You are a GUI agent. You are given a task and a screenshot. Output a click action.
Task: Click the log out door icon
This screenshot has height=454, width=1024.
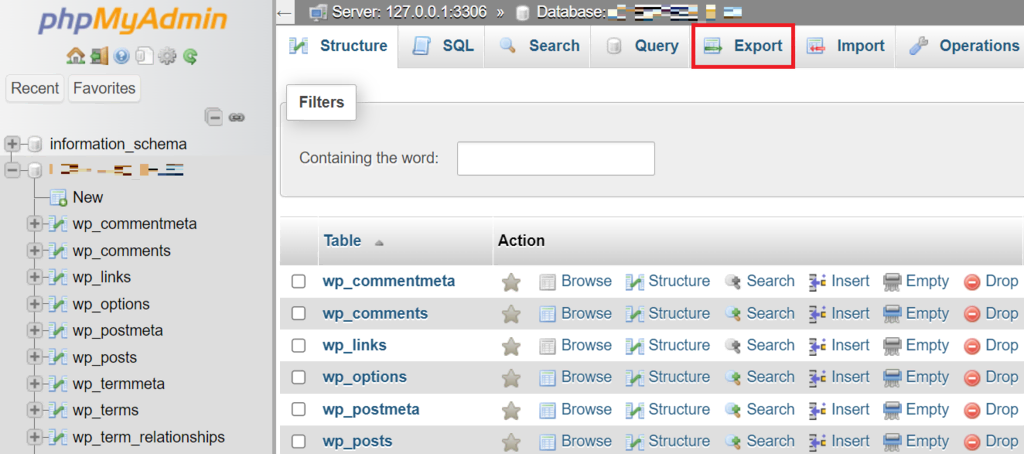tap(98, 56)
